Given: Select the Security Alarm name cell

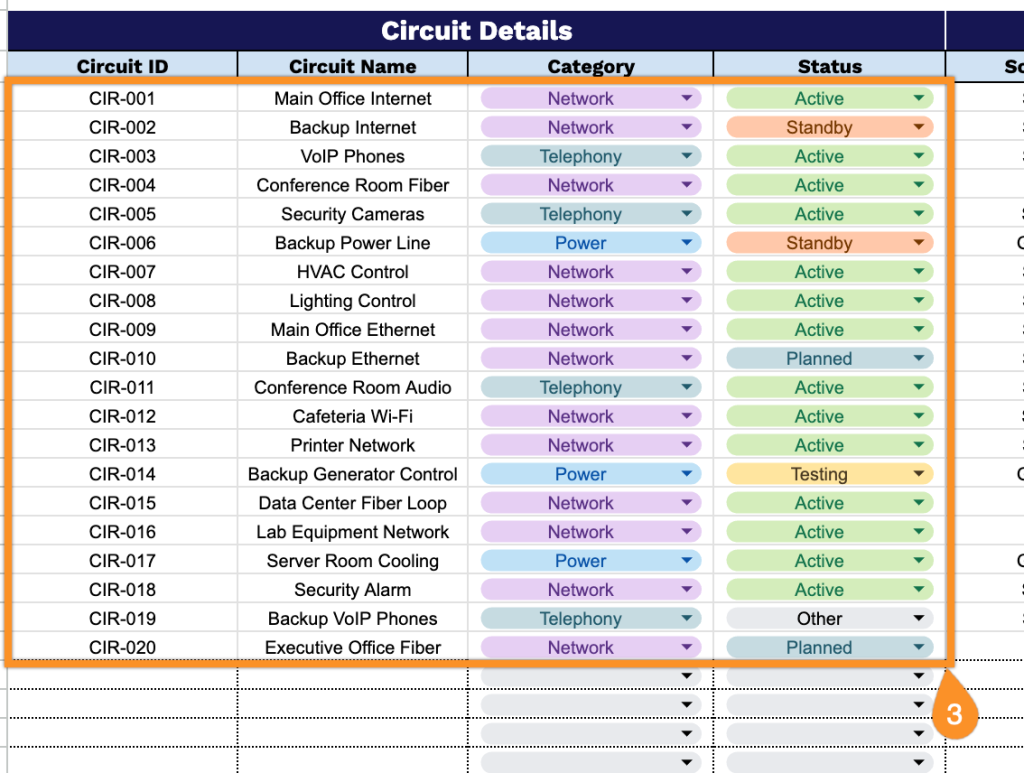Looking at the screenshot, I should [x=352, y=590].
